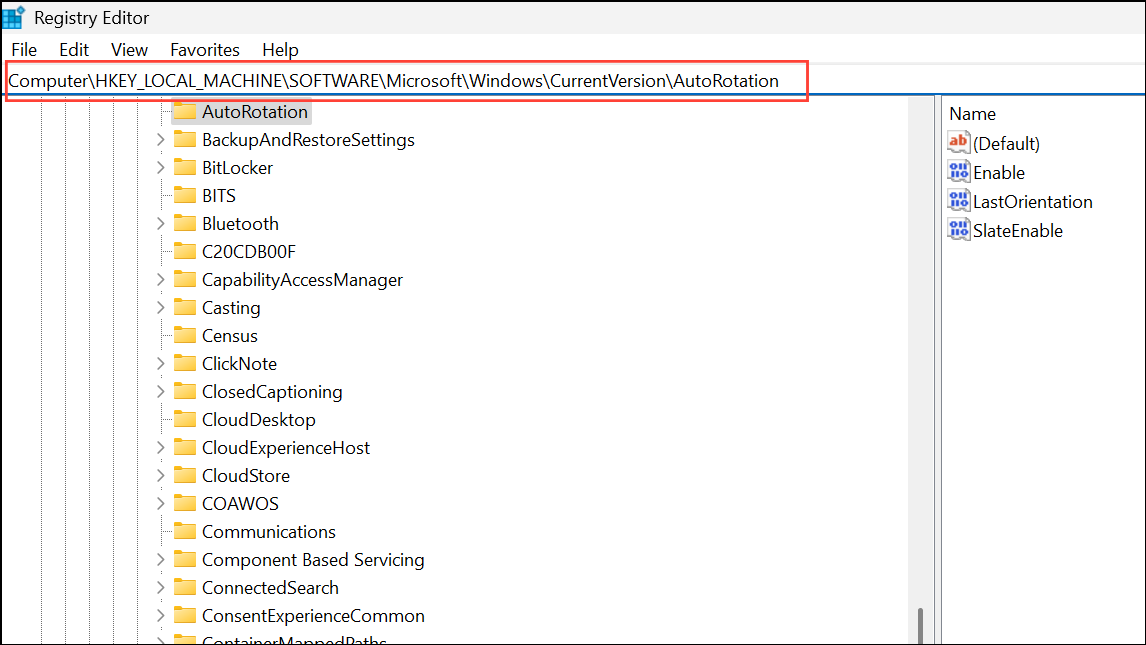Click the tree pane vertical scrollbar

[920, 625]
